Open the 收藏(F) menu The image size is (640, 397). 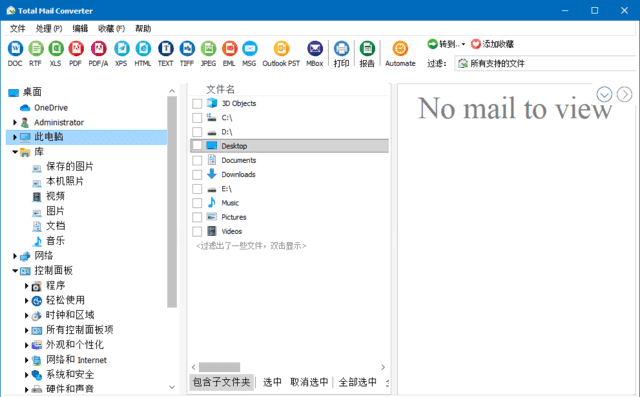(111, 29)
